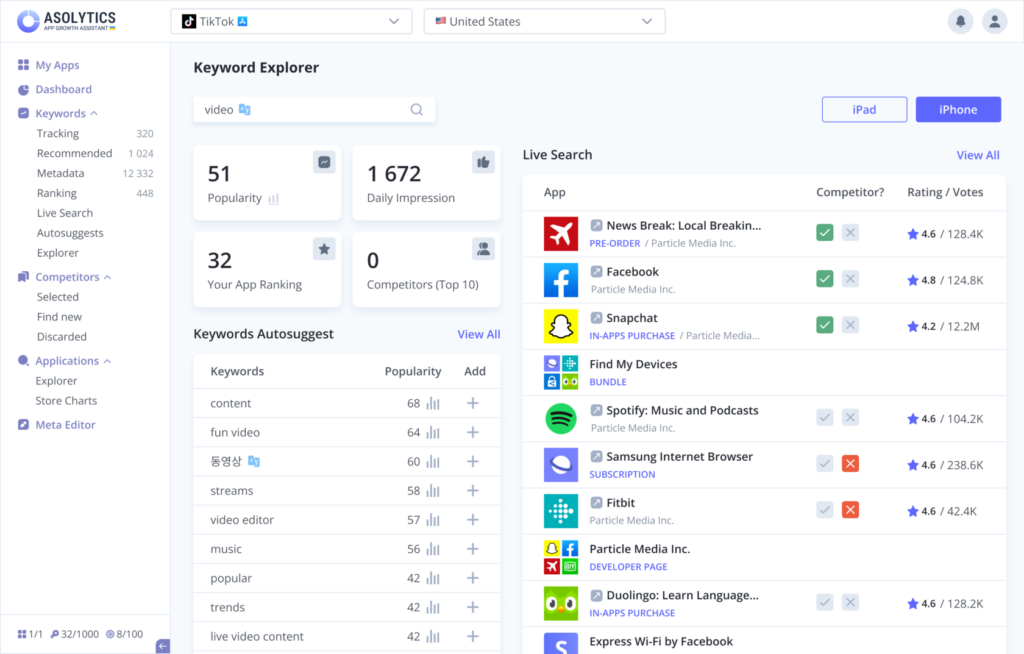Click the Asolytics logo
This screenshot has width=1024, height=654.
coord(67,21)
